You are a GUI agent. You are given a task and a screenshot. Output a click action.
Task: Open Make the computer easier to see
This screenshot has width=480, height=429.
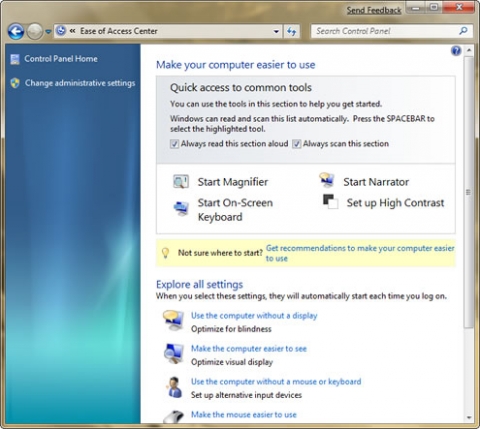(249, 349)
